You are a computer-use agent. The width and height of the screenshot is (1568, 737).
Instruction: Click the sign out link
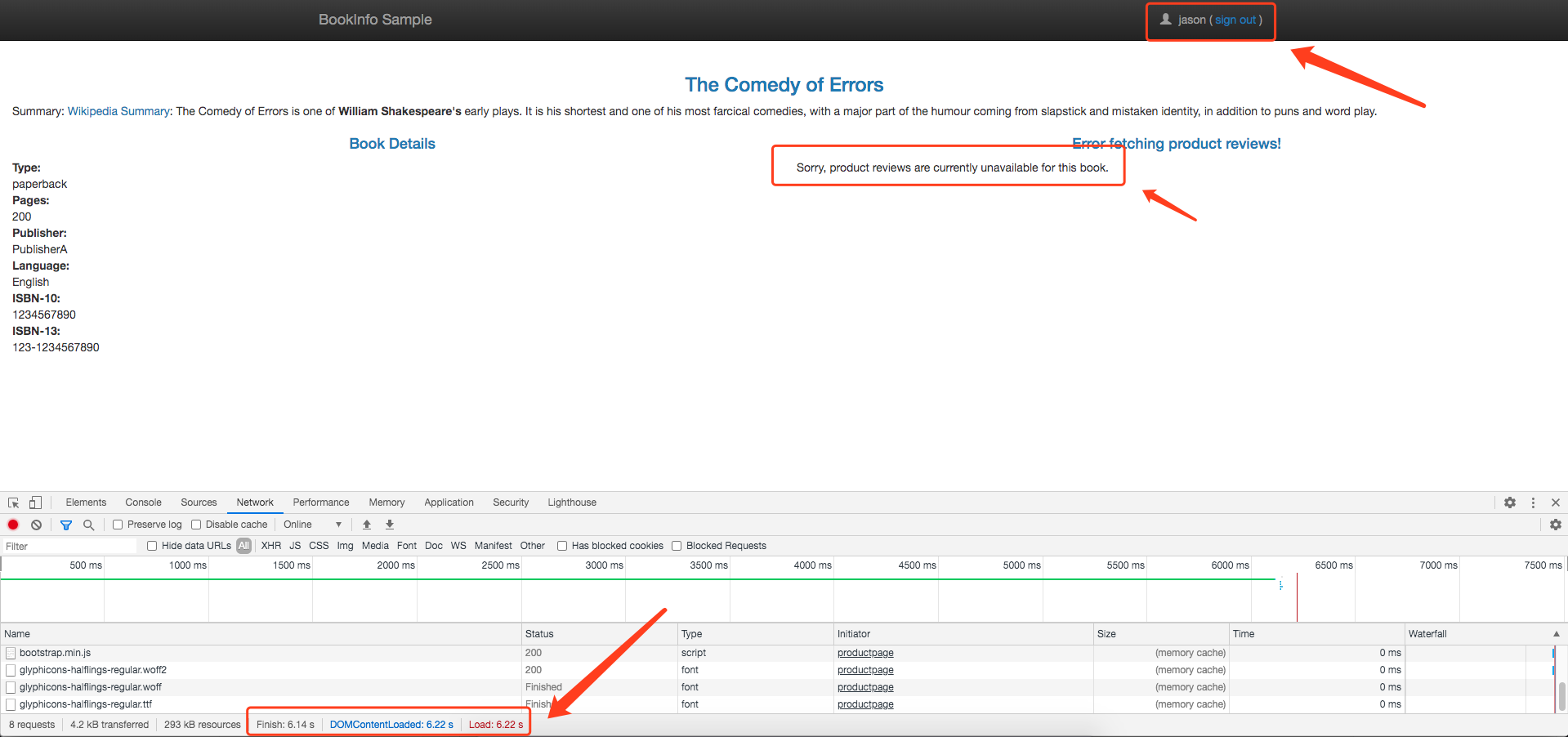pos(1235,20)
